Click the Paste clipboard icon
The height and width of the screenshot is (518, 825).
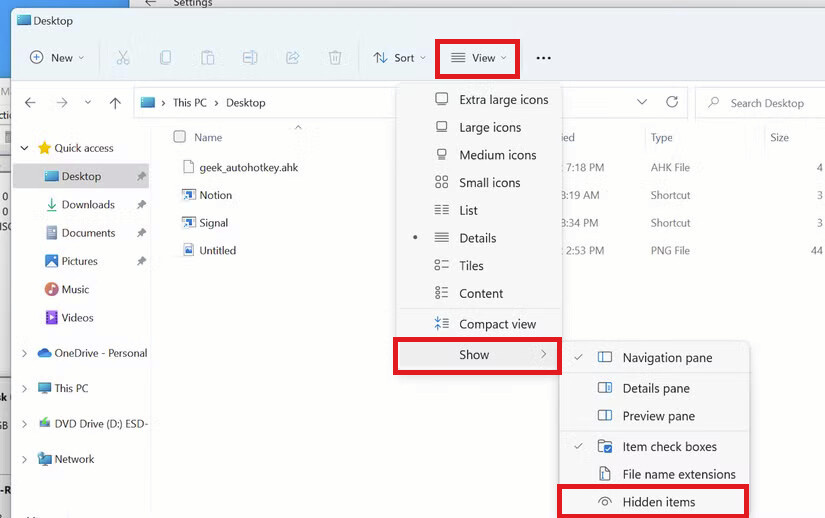pyautogui.click(x=207, y=58)
